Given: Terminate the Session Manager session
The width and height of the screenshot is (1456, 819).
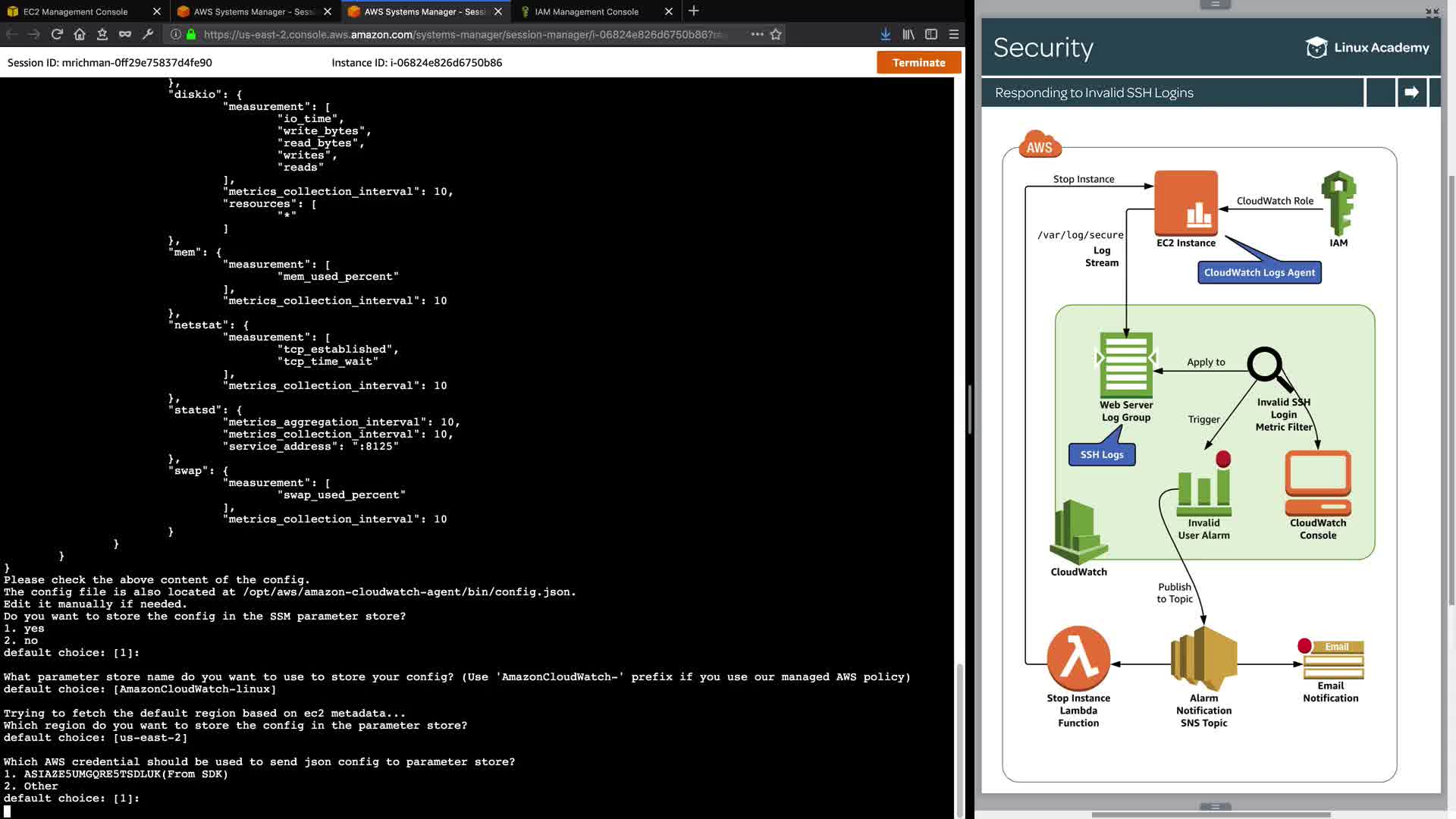Looking at the screenshot, I should pyautogui.click(x=918, y=62).
